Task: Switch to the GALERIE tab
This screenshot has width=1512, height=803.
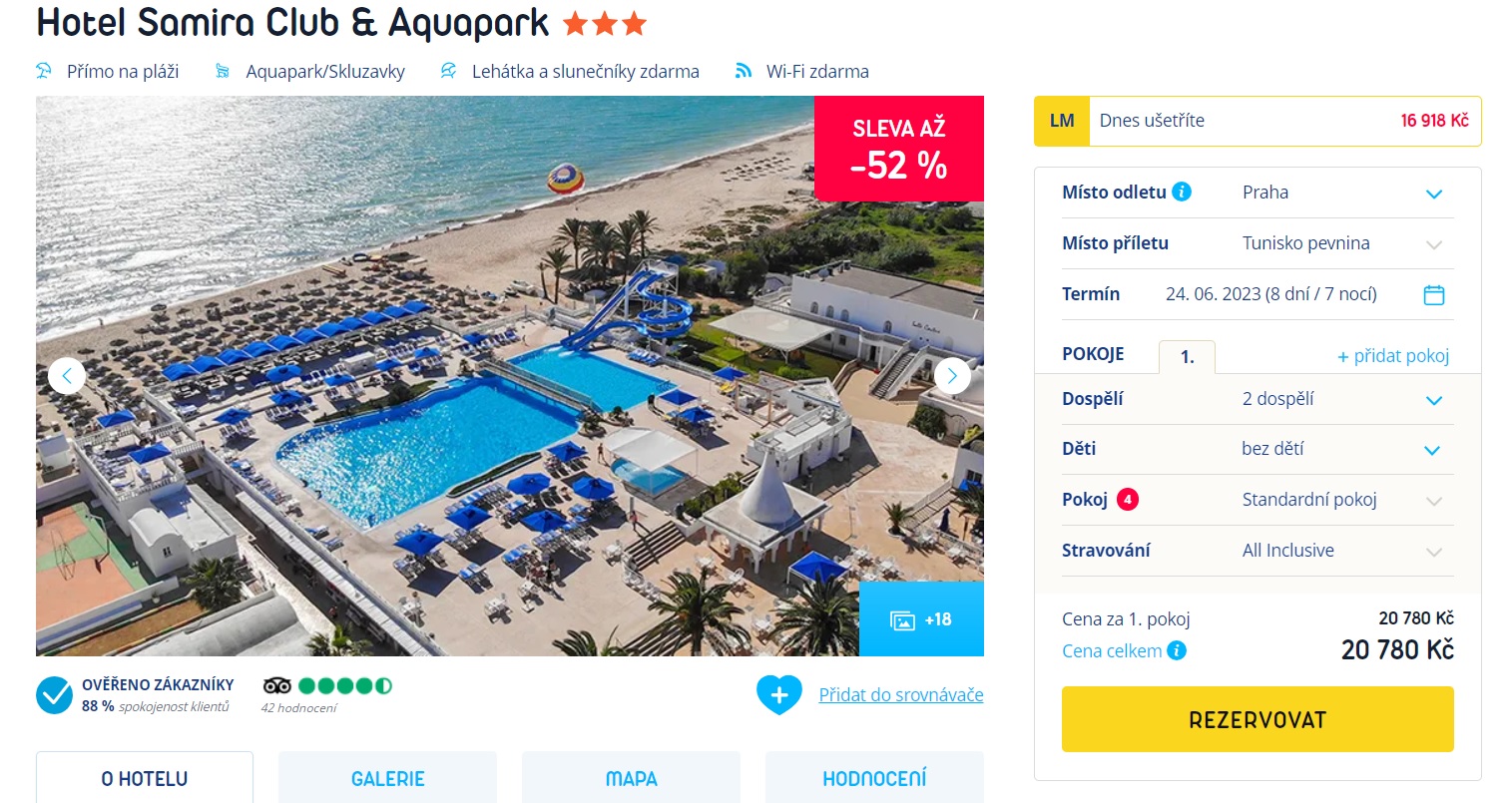Action: (387, 778)
